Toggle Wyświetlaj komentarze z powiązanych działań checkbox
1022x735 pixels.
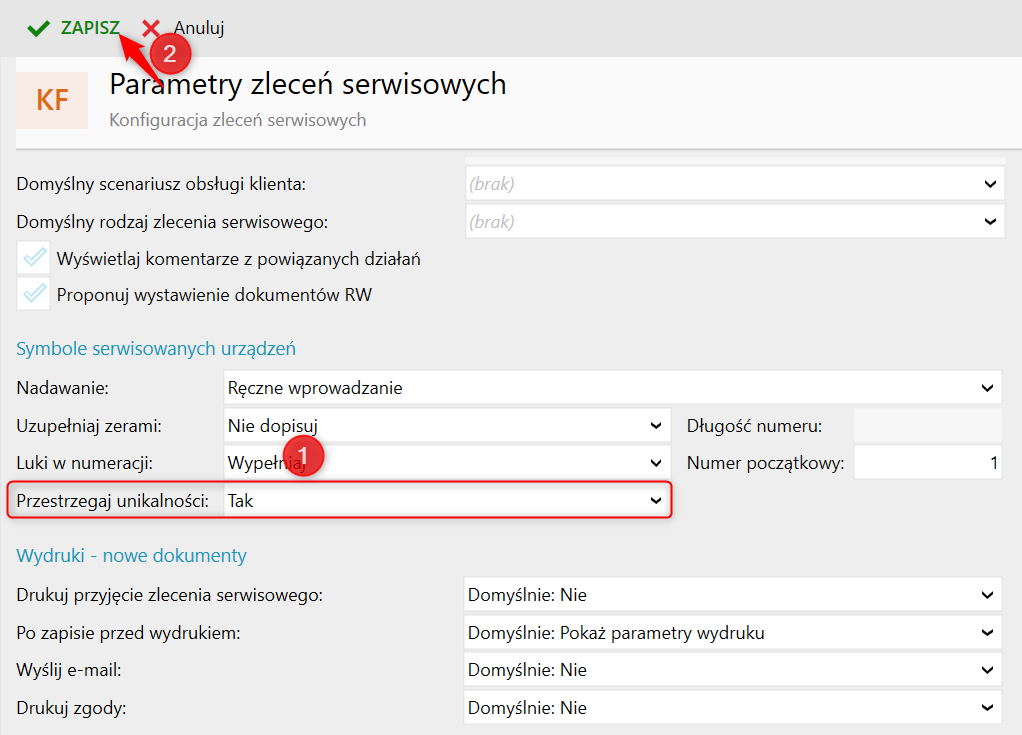click(x=34, y=258)
